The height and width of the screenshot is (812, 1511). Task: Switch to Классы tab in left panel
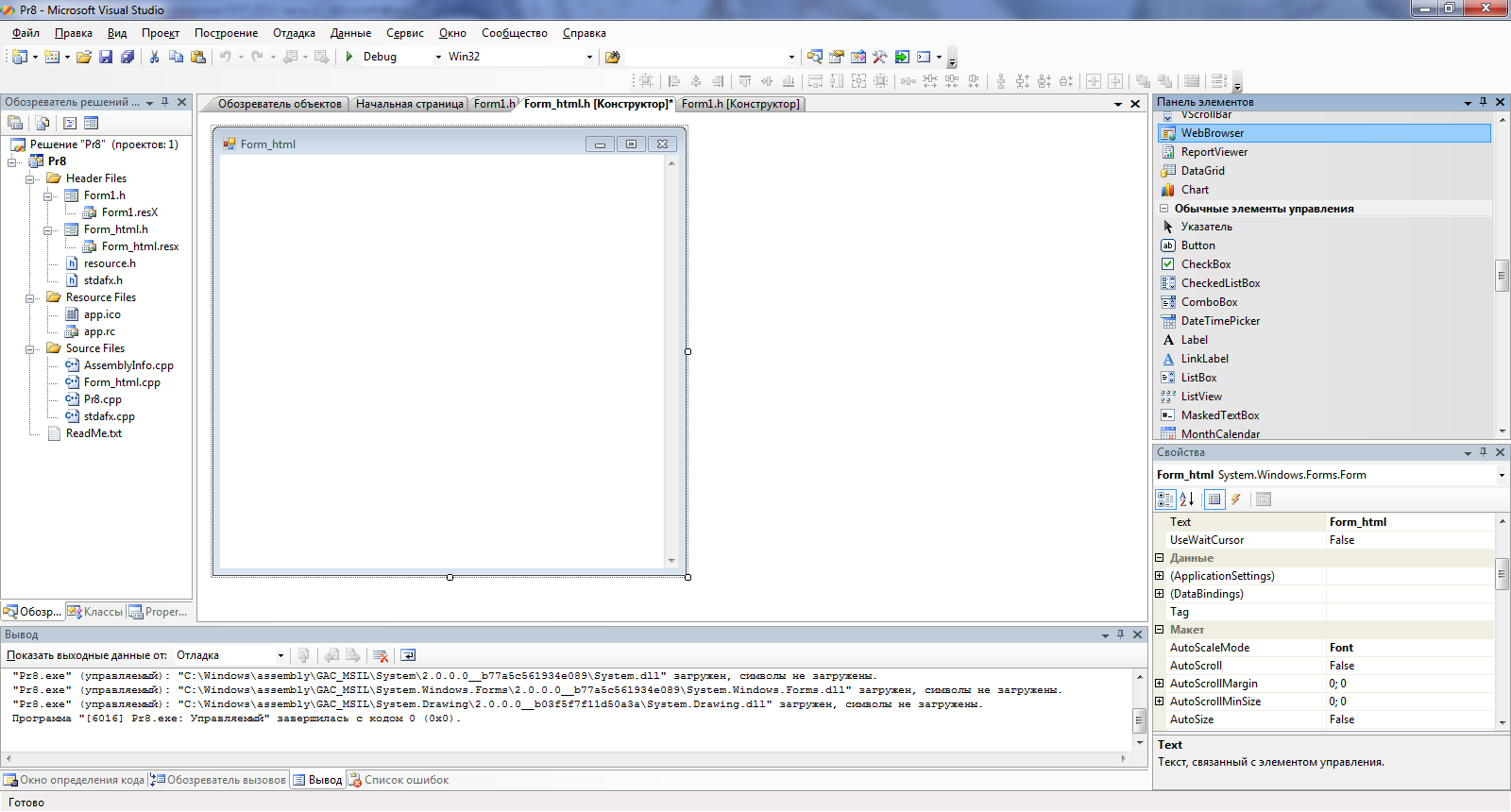[95, 612]
